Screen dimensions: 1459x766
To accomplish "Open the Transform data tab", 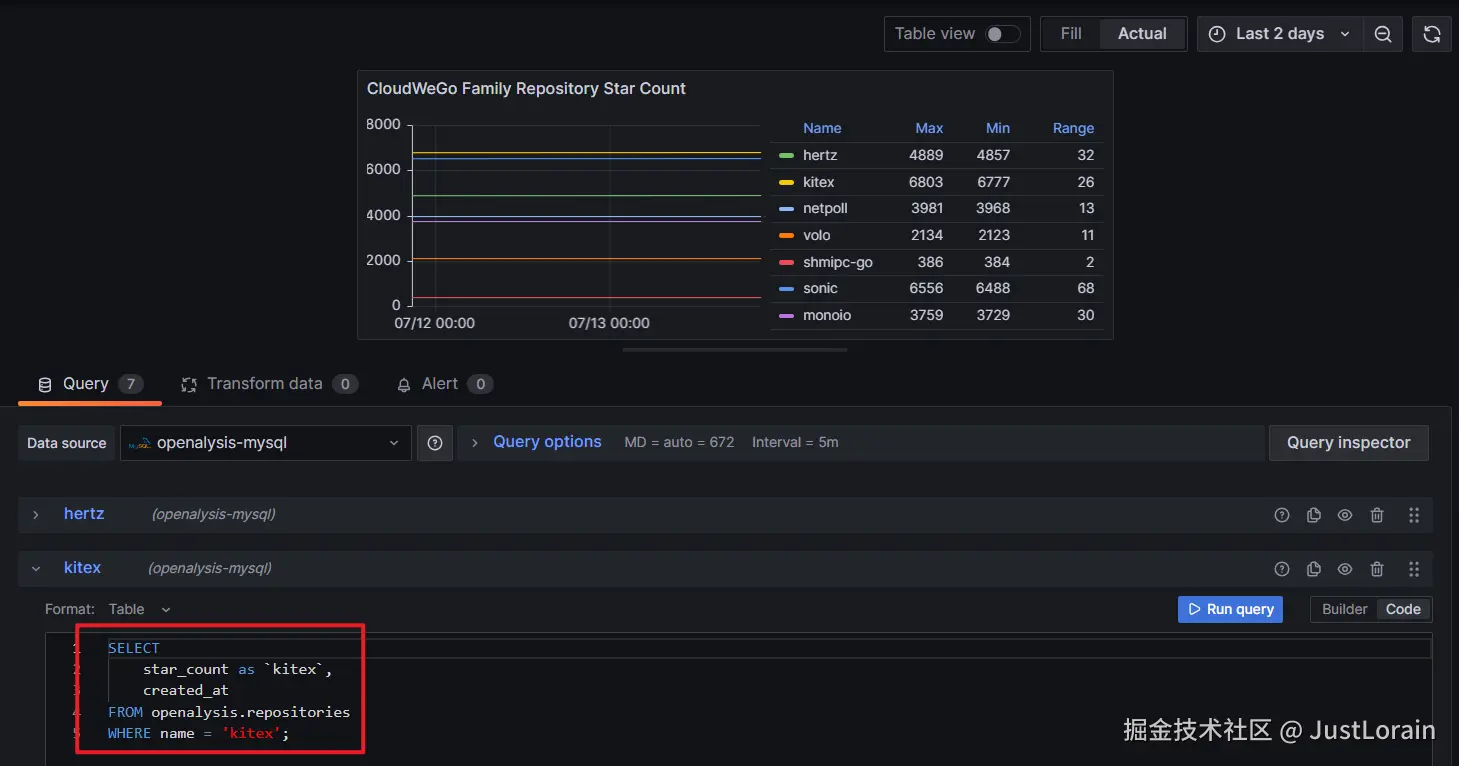I will tap(268, 384).
